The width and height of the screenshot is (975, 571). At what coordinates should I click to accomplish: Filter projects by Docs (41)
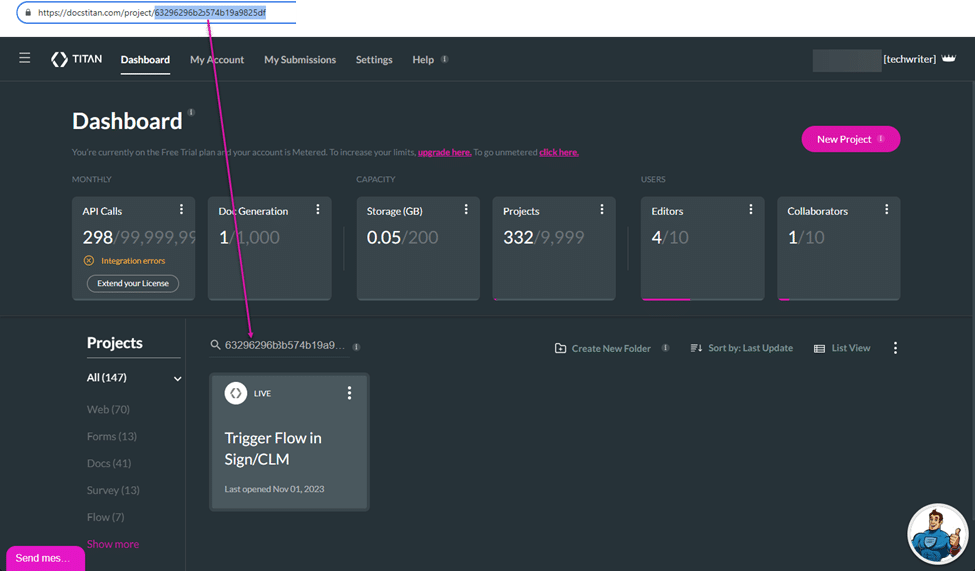[109, 463]
